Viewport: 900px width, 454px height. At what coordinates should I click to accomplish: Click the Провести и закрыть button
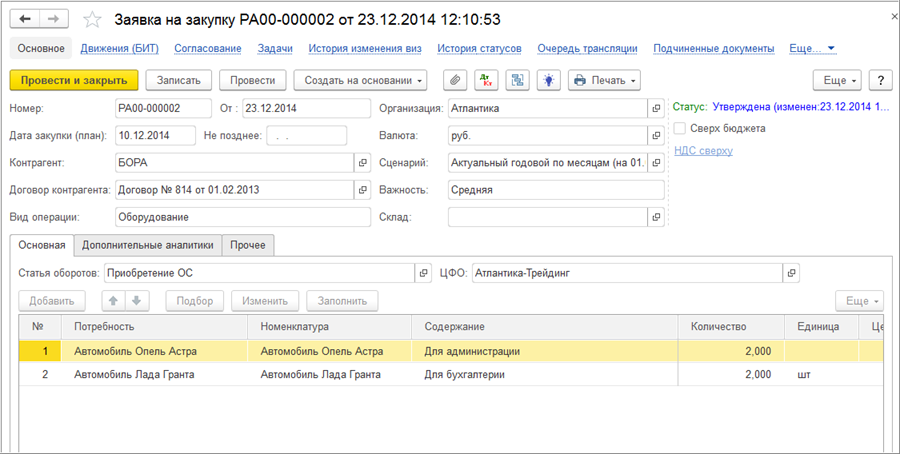[74, 80]
